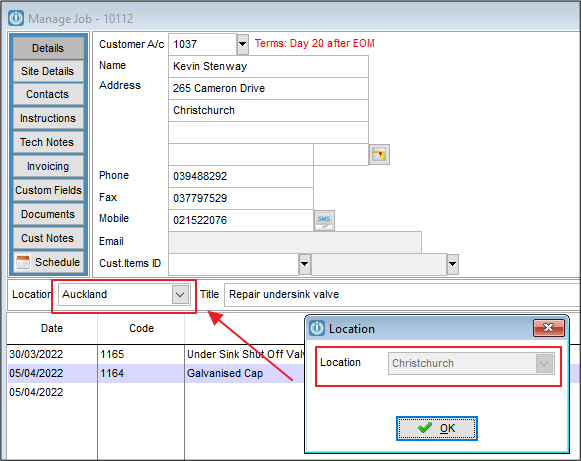Viewport: 581px width, 461px height.
Task: Open the Documents section
Action: pyautogui.click(x=48, y=214)
